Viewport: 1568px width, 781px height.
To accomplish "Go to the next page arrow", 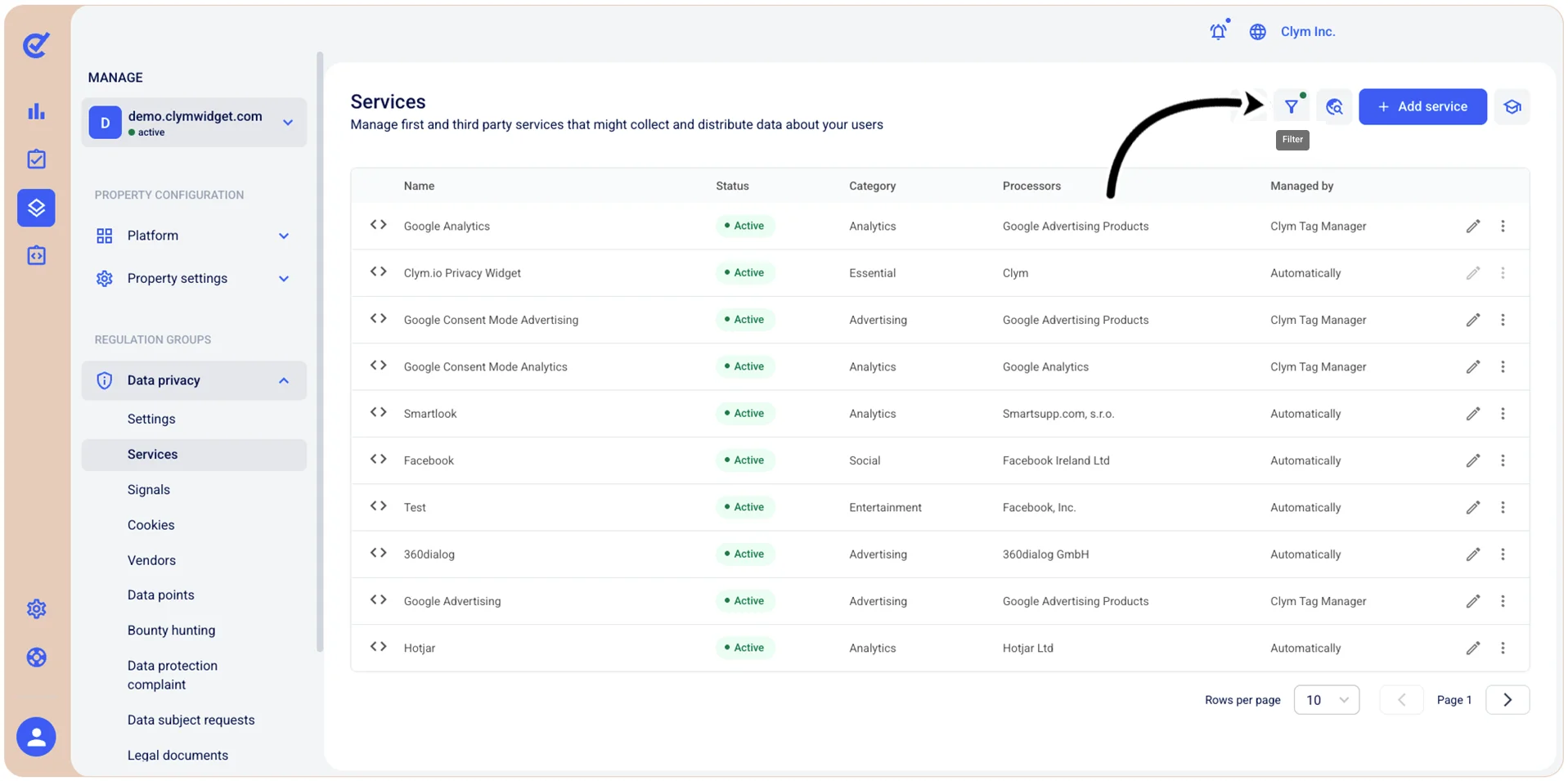I will pos(1507,700).
